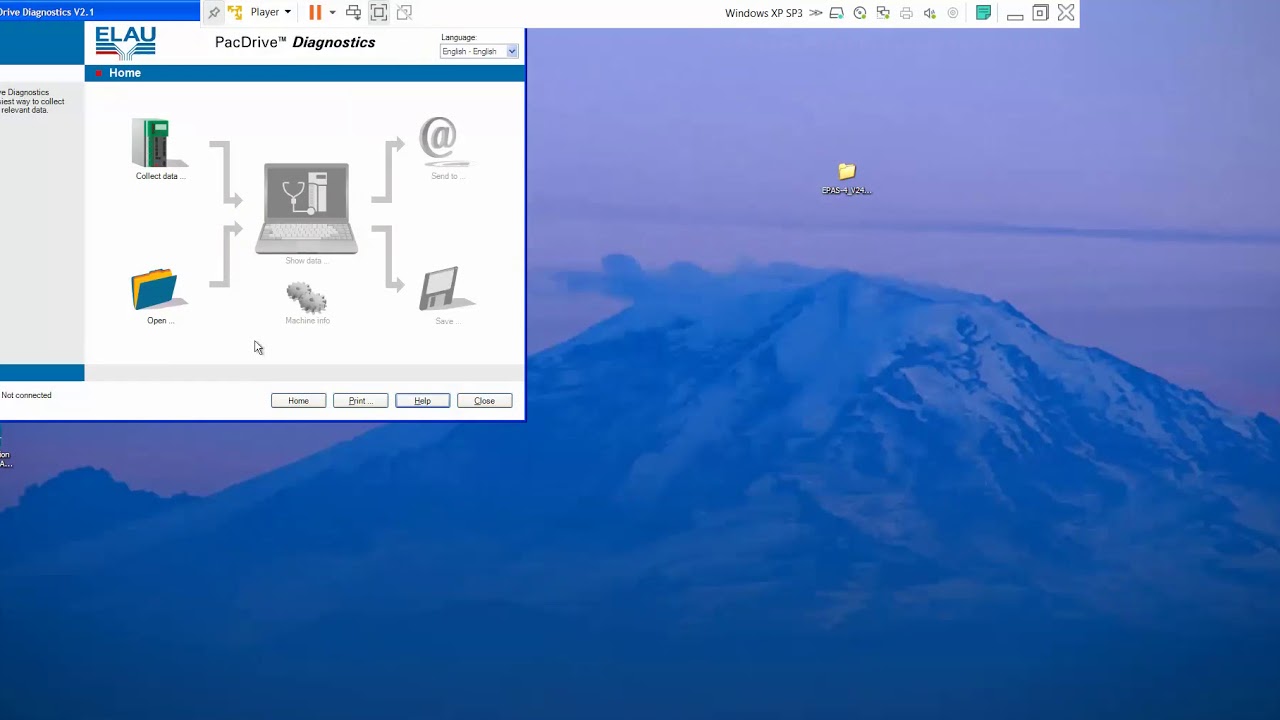This screenshot has height=720, width=1280.
Task: Expand the power options dropdown arrow
Action: pos(332,12)
